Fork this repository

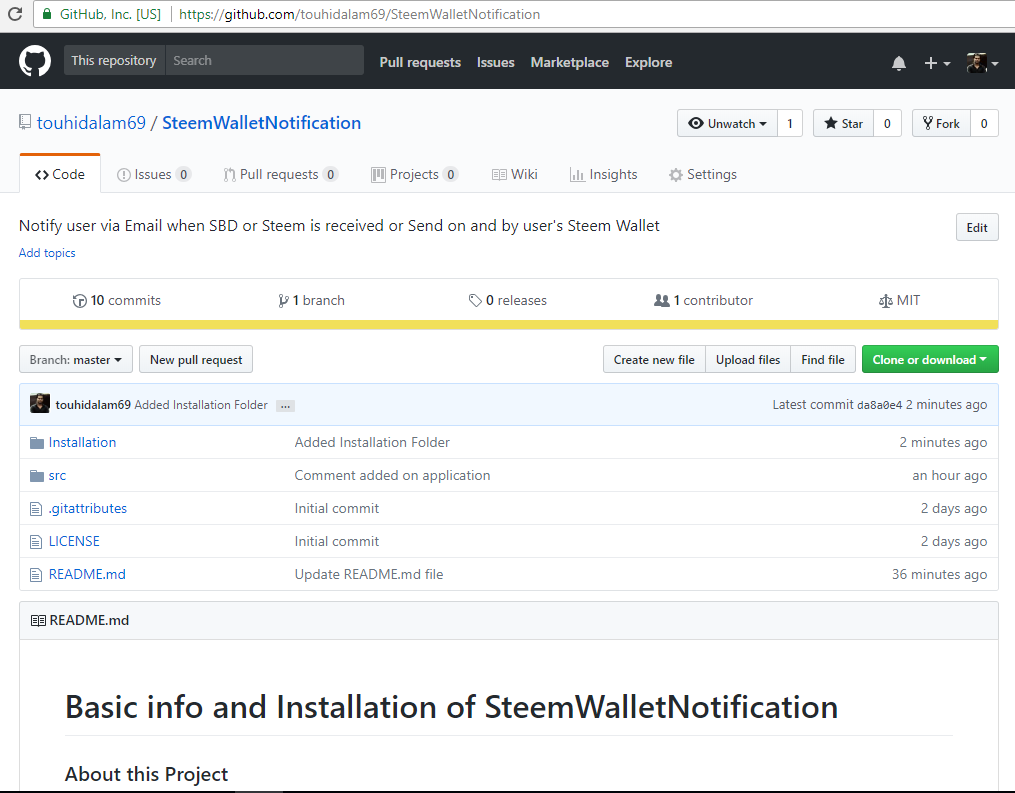click(941, 123)
